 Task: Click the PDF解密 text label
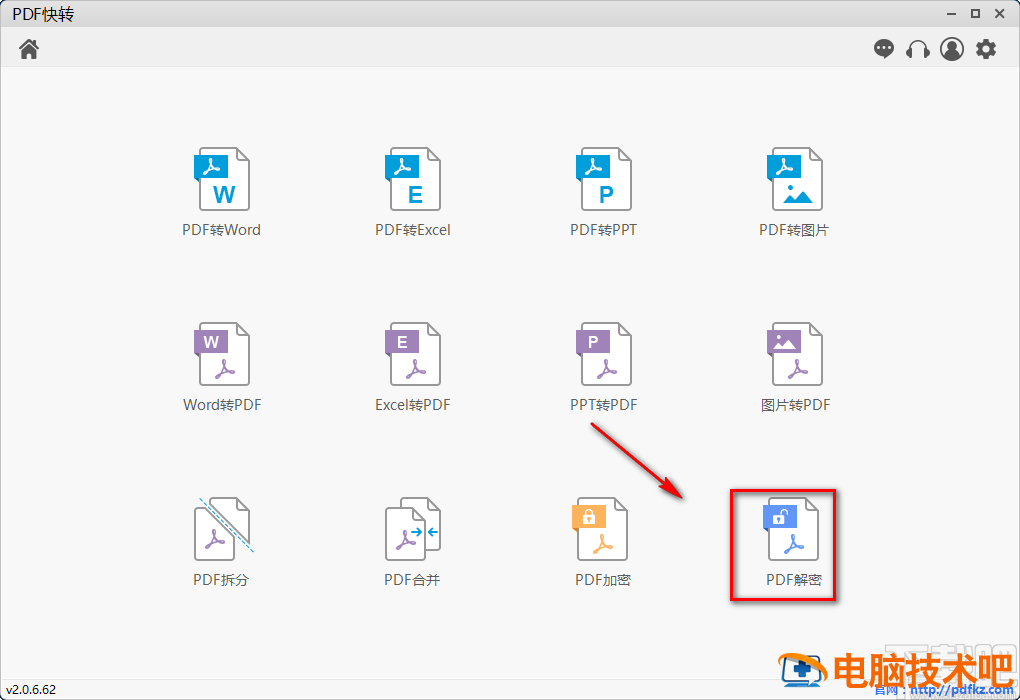794,580
